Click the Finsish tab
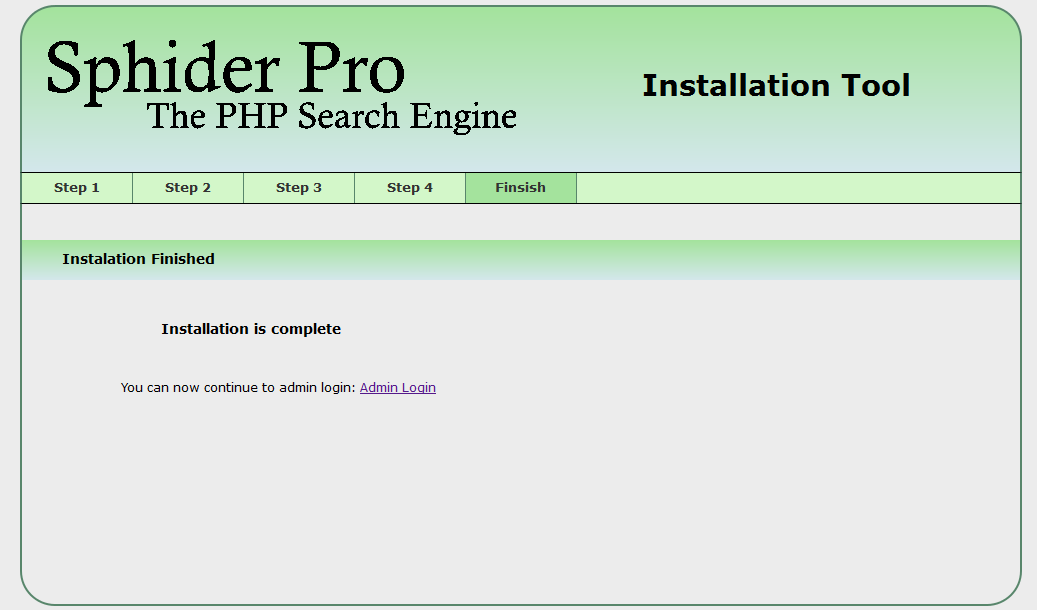Image resolution: width=1037 pixels, height=610 pixels. pos(521,188)
